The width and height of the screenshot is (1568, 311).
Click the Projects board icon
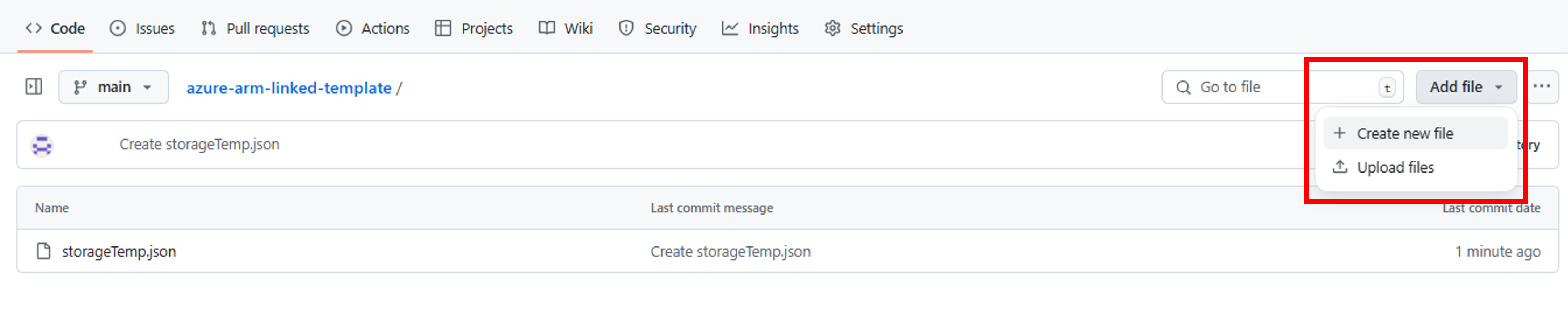tap(443, 28)
